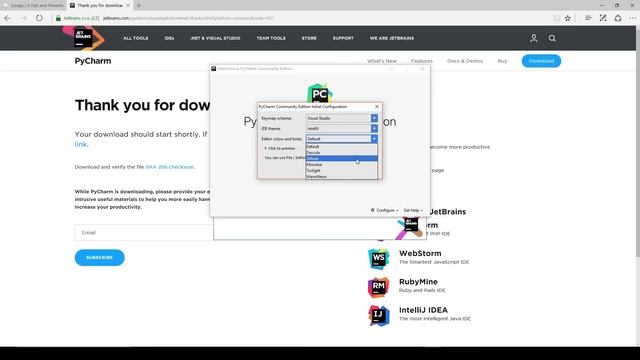This screenshot has width=640, height=360.
Task: Click the browser address bar URL
Action: coord(188,18)
